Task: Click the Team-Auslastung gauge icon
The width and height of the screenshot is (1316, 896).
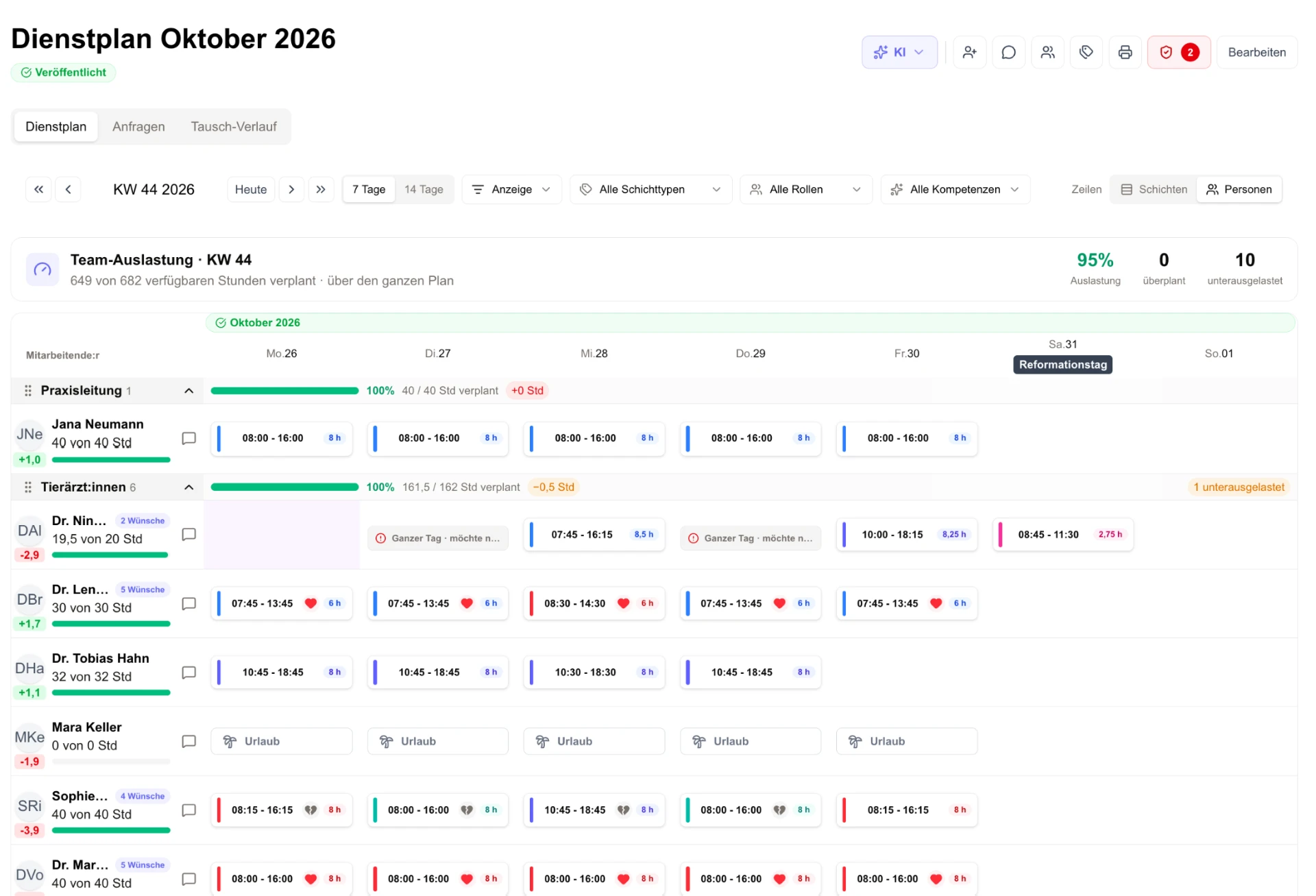Action: (x=42, y=269)
